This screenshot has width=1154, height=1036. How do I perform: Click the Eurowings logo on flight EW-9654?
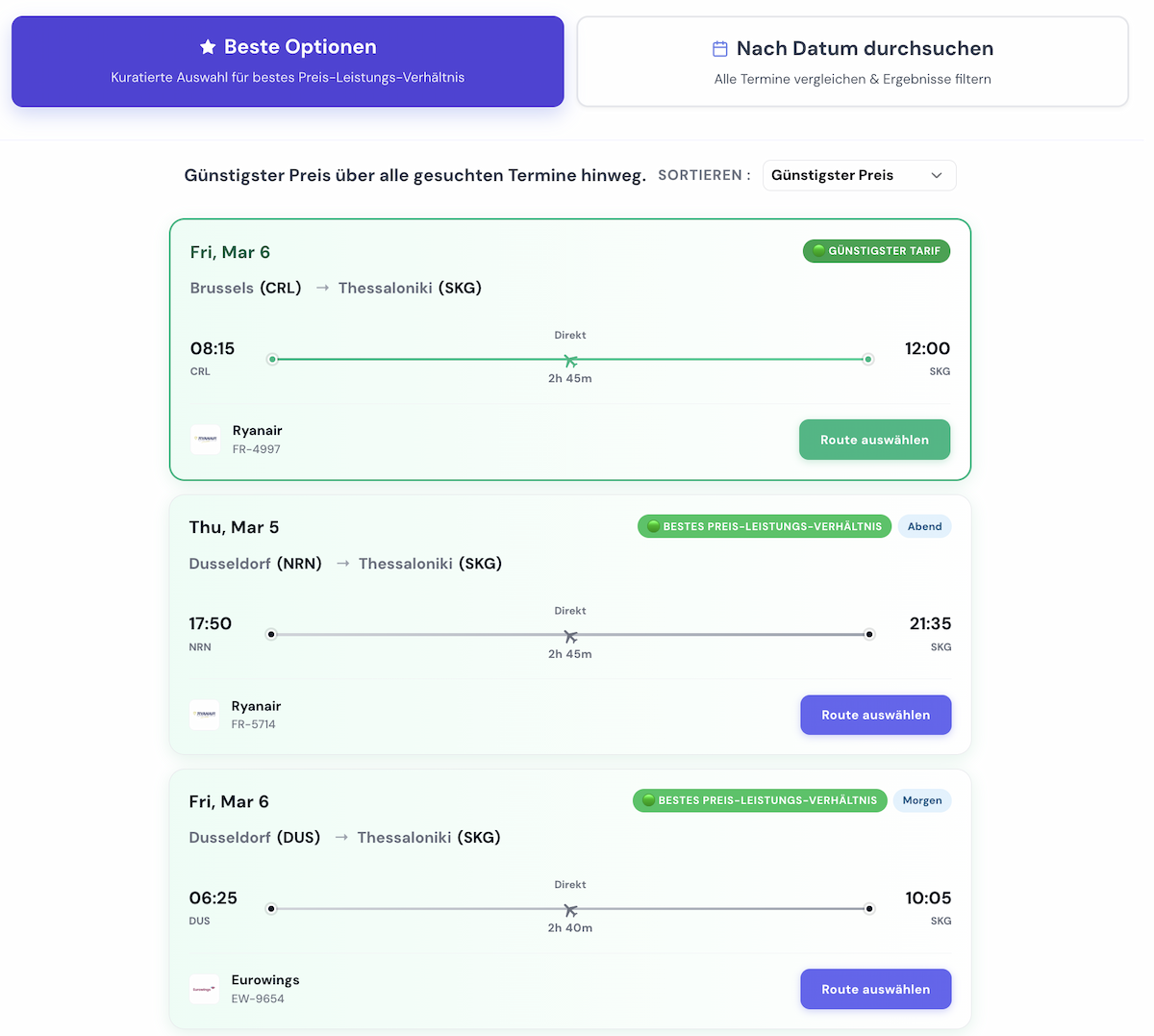click(x=204, y=988)
